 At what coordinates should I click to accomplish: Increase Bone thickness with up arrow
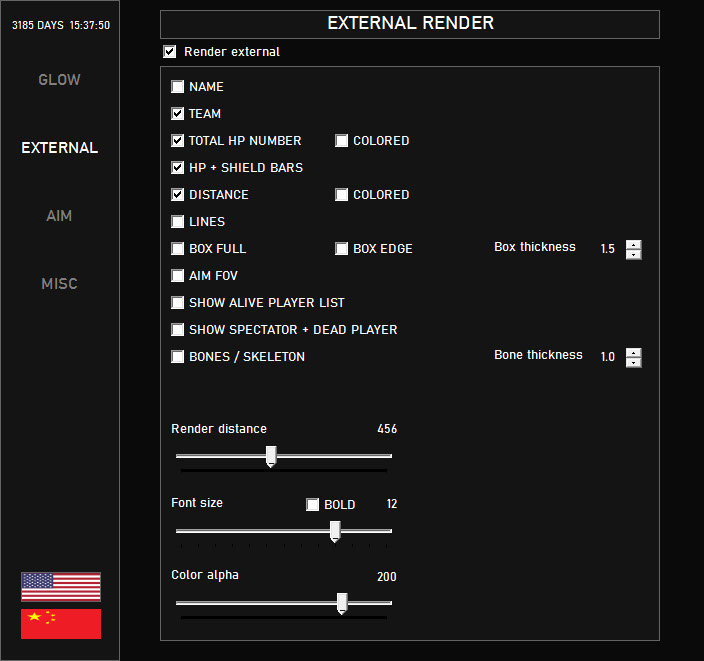pos(633,352)
